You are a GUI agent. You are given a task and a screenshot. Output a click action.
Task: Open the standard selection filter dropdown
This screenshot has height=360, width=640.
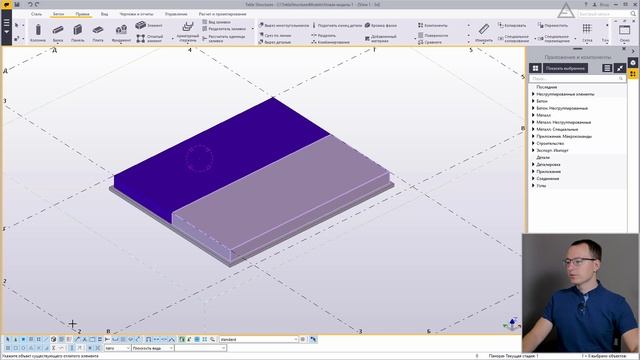click(x=259, y=340)
